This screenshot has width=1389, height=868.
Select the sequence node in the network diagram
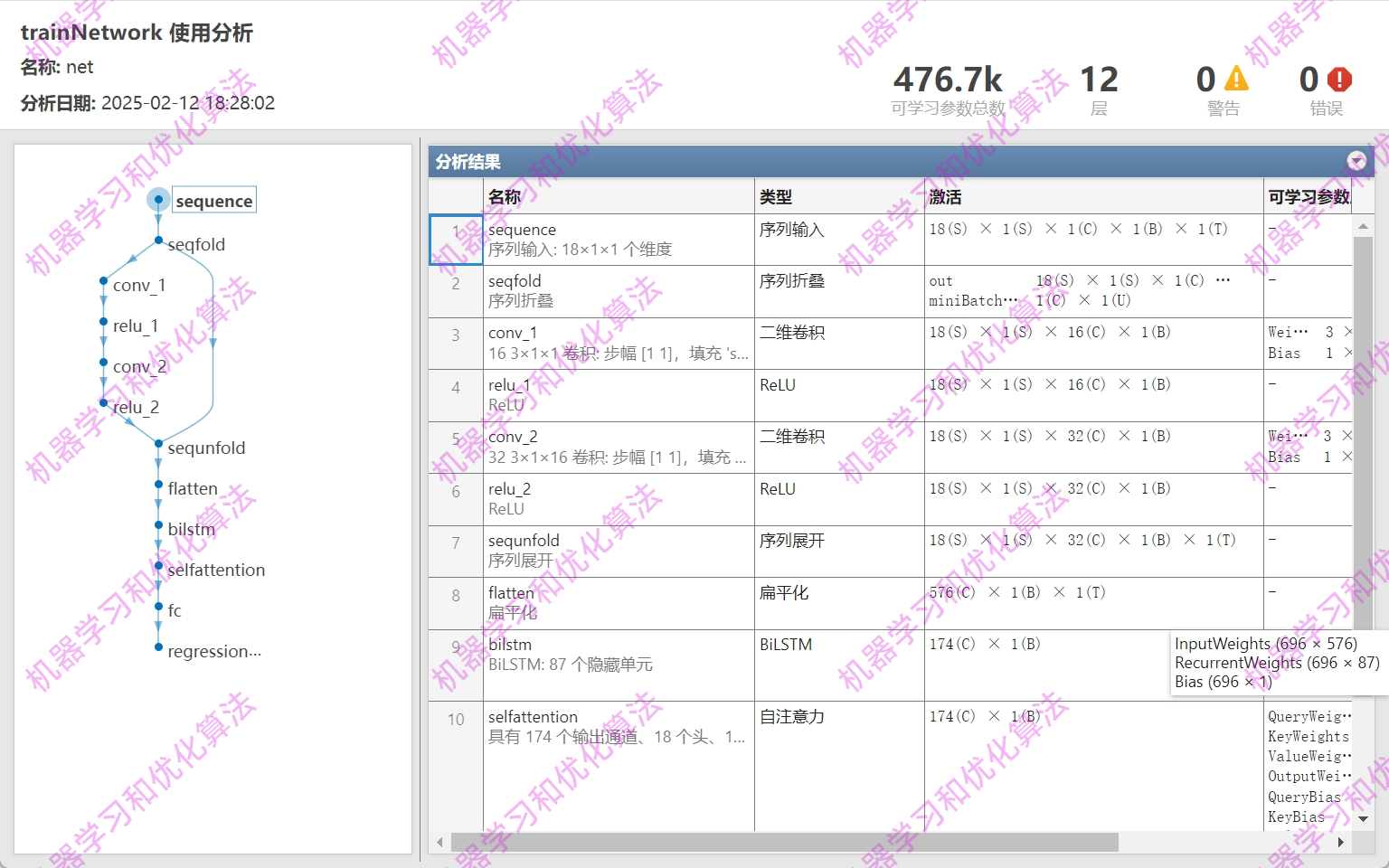tap(159, 200)
